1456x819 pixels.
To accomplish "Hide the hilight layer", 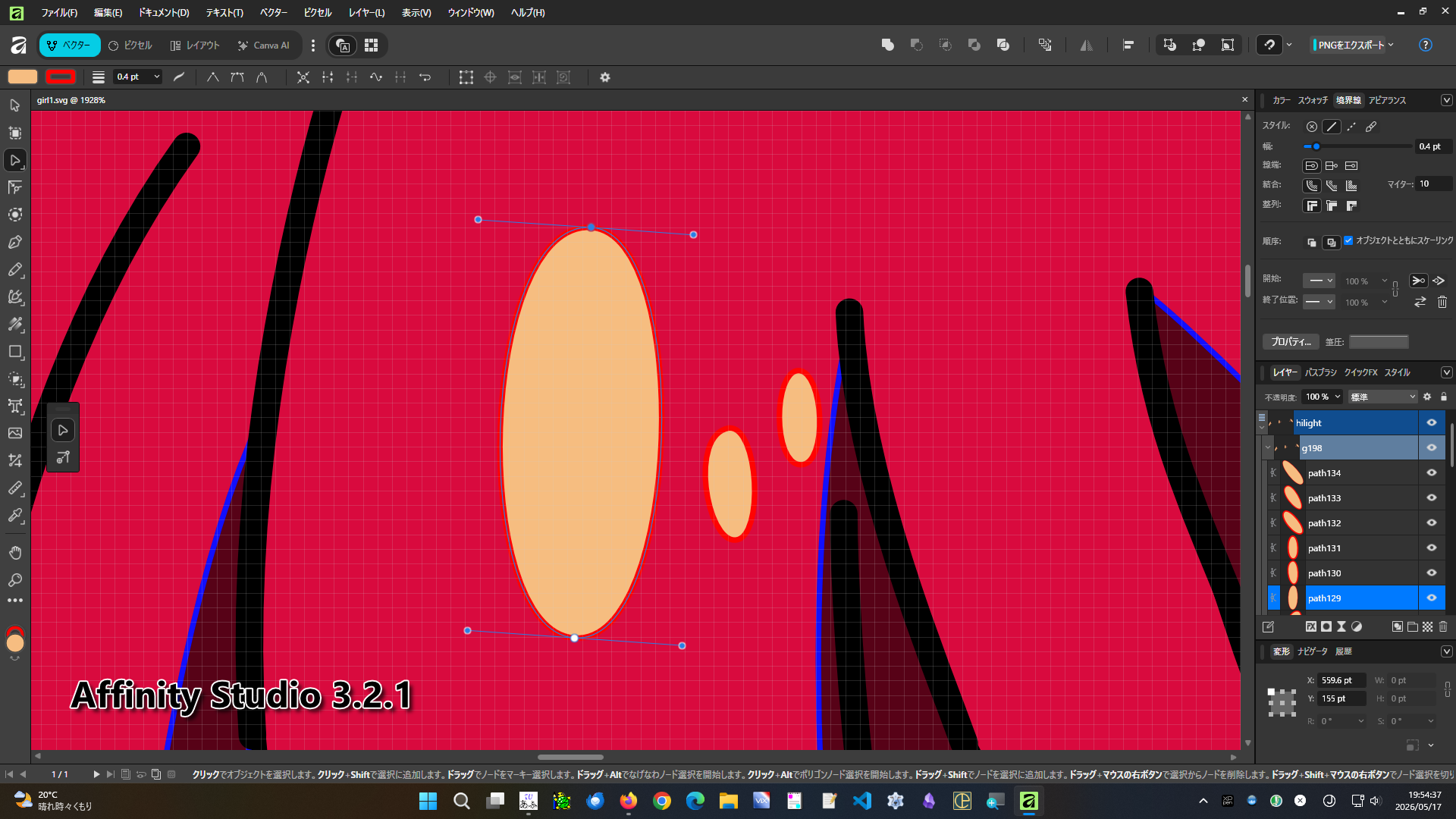I will (x=1432, y=423).
